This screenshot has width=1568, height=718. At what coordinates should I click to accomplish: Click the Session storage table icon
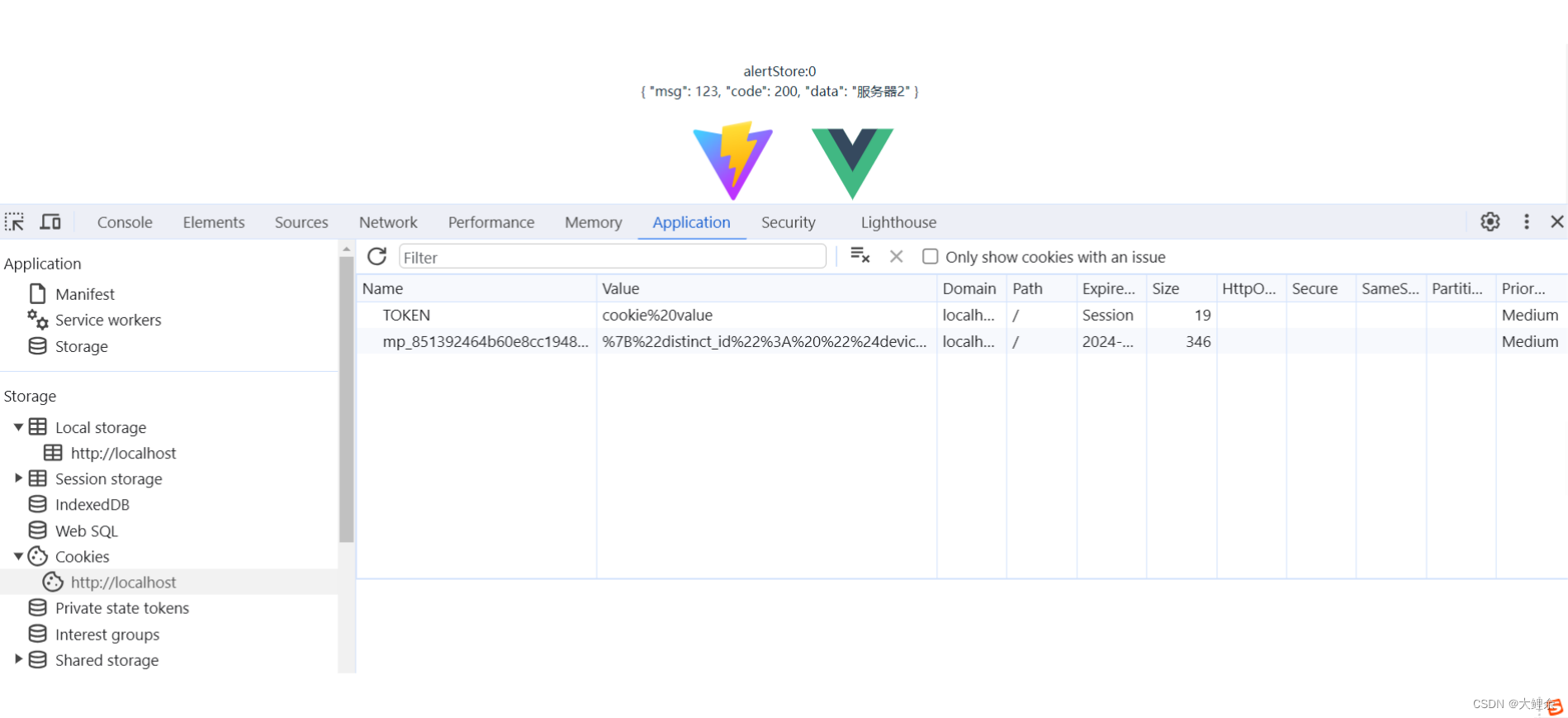pos(37,478)
